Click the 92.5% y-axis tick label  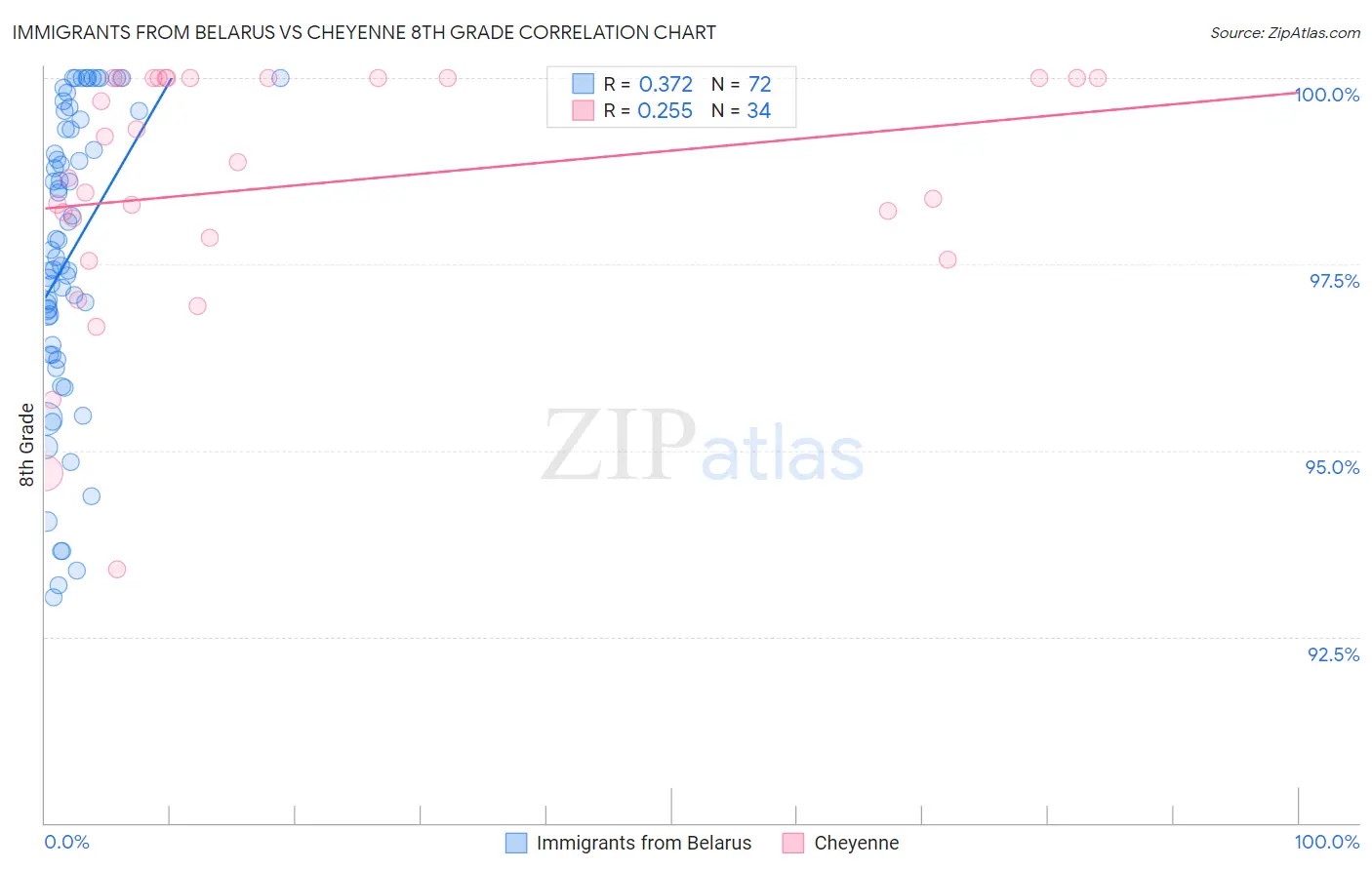pos(1334,654)
